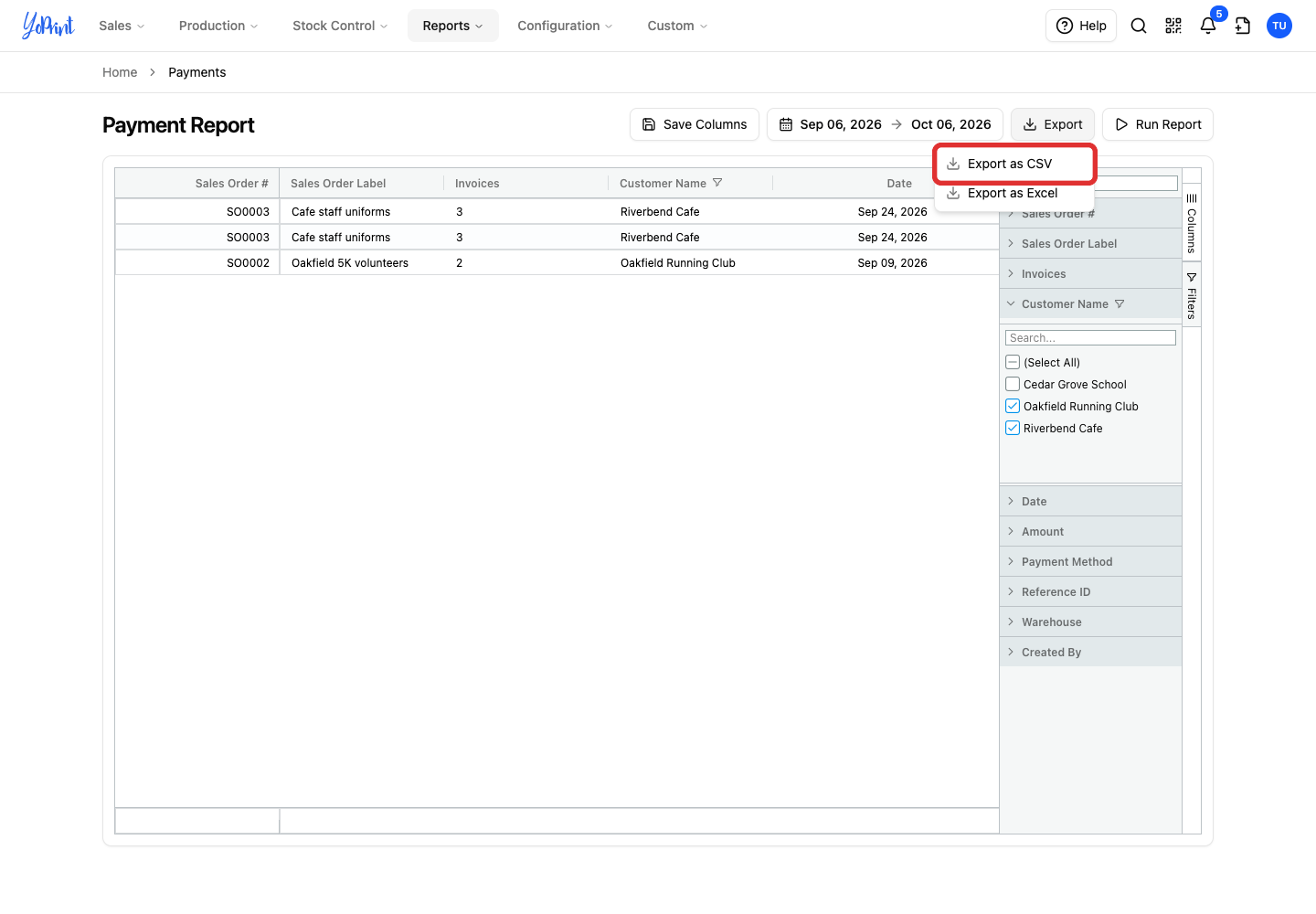The height and width of the screenshot is (914, 1316).
Task: Click the Run Report button
Action: (x=1158, y=124)
